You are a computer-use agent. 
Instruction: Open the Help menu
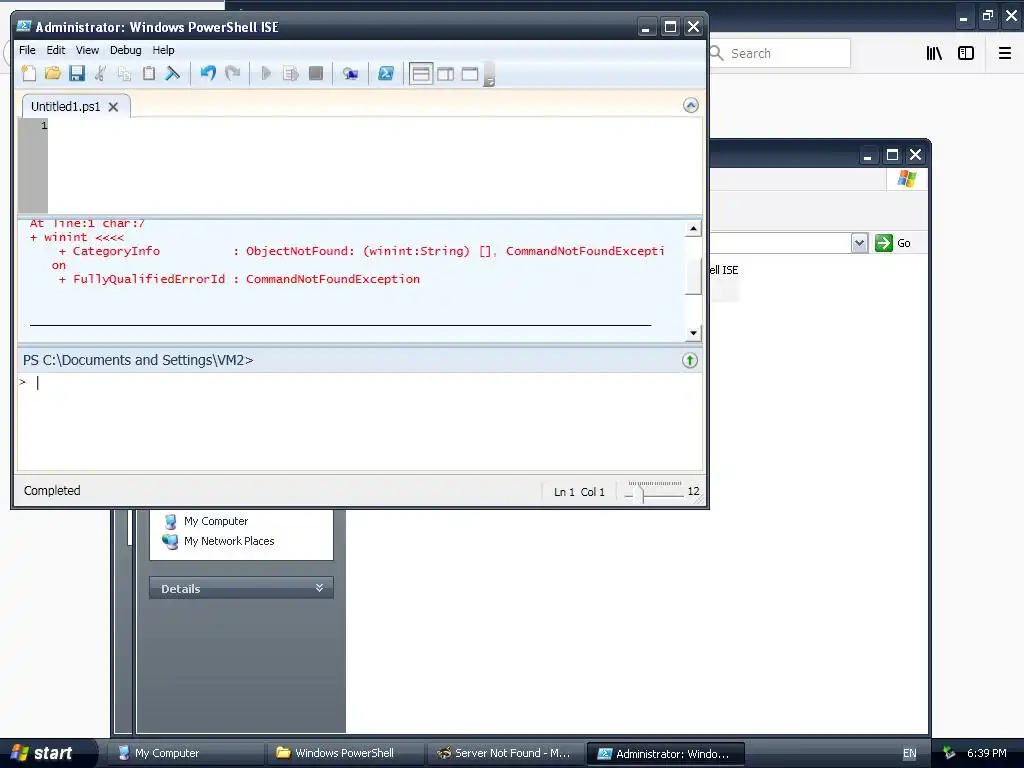[163, 50]
